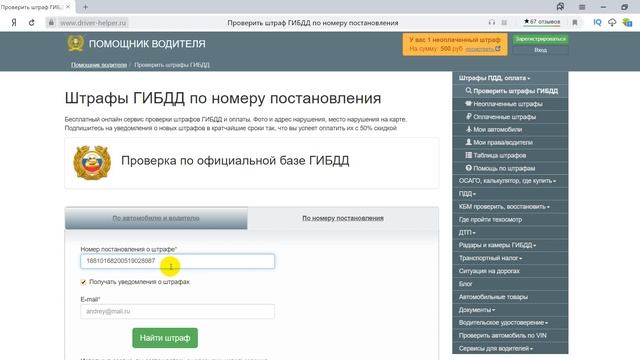Screen dimensions: 640x360
Task: Switch to 'По номеру постановления' tab
Action: tap(343, 218)
